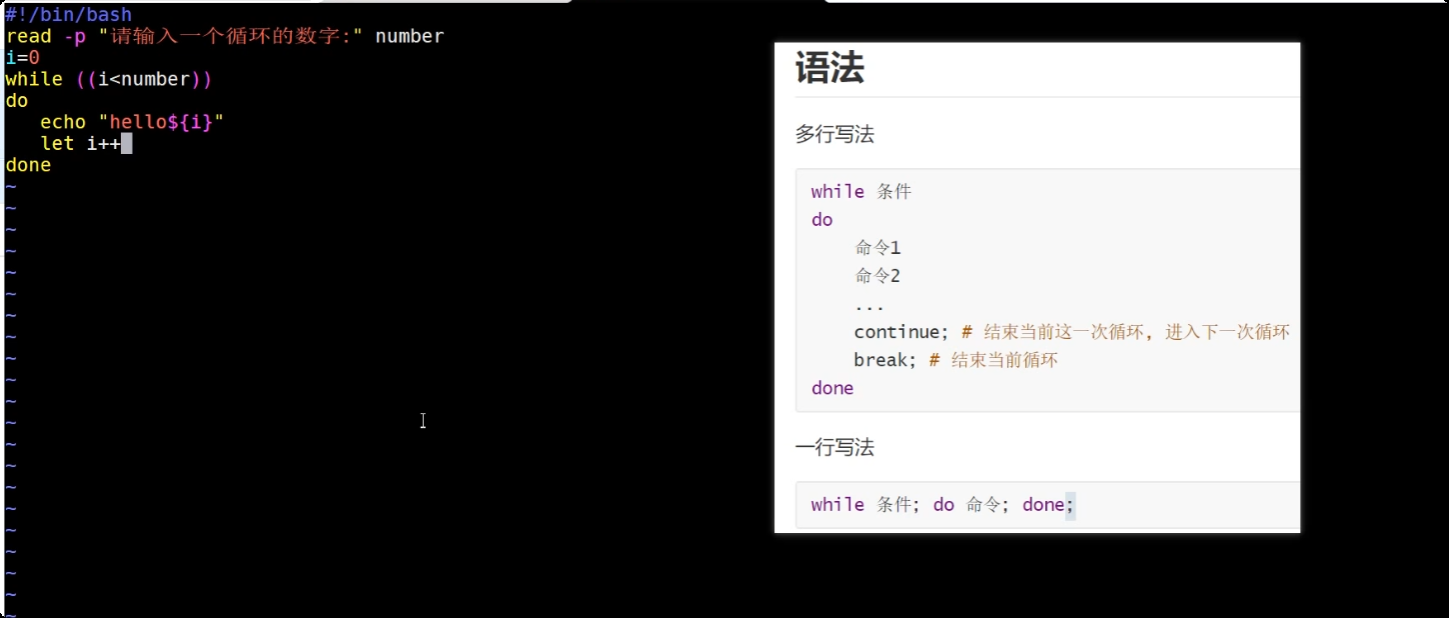Click the "hello${i}" string

pyautogui.click(x=161, y=122)
